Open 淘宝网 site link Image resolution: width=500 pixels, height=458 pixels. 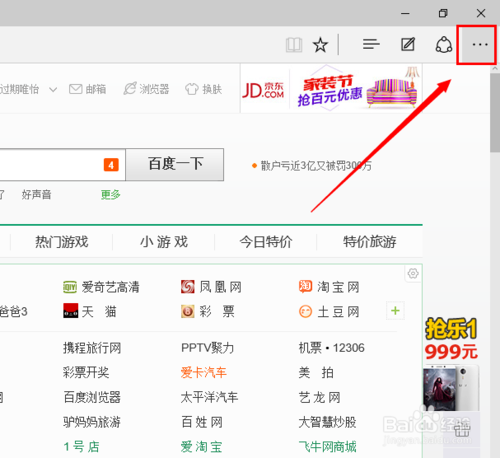click(x=338, y=287)
